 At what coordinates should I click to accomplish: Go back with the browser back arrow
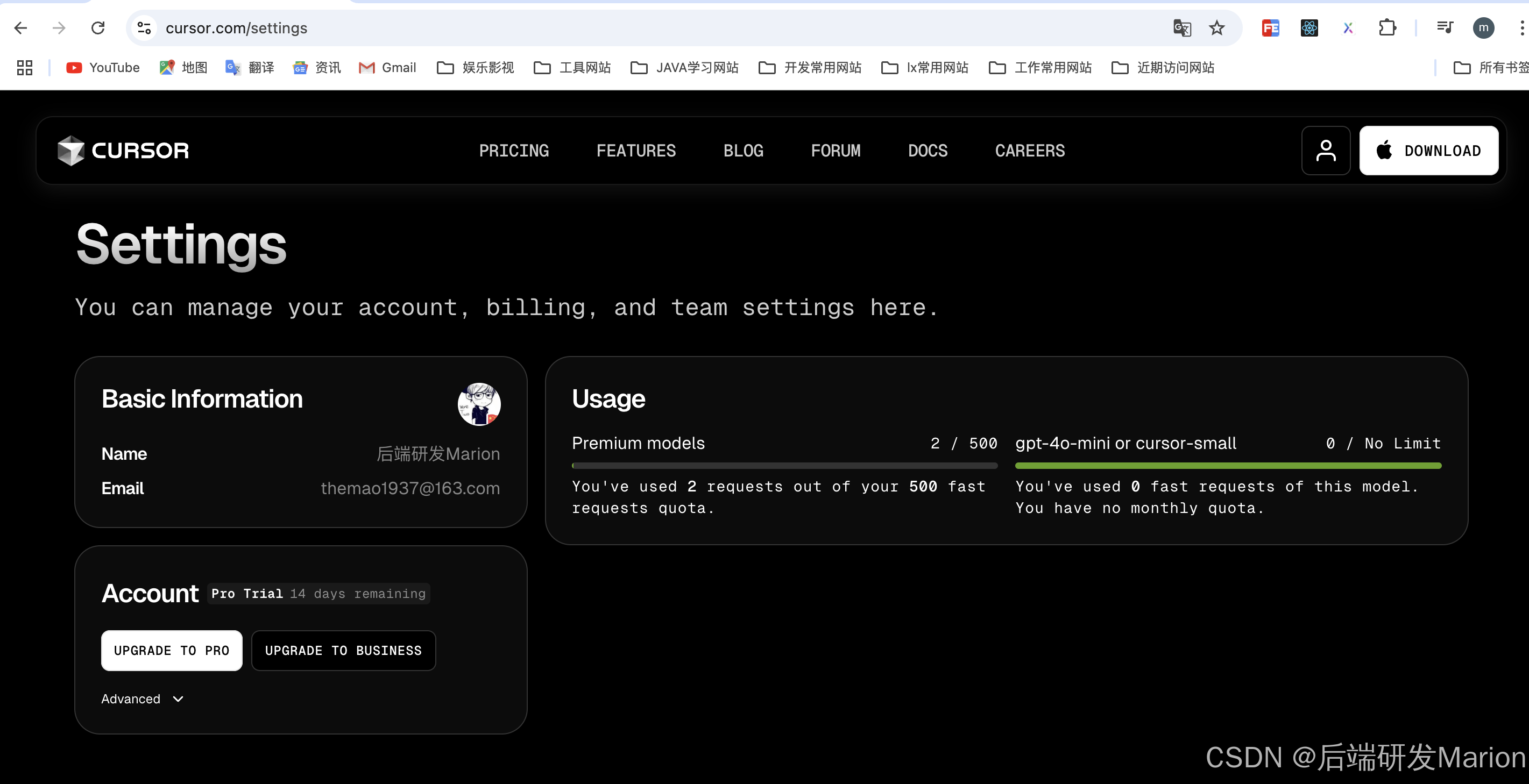(x=21, y=28)
